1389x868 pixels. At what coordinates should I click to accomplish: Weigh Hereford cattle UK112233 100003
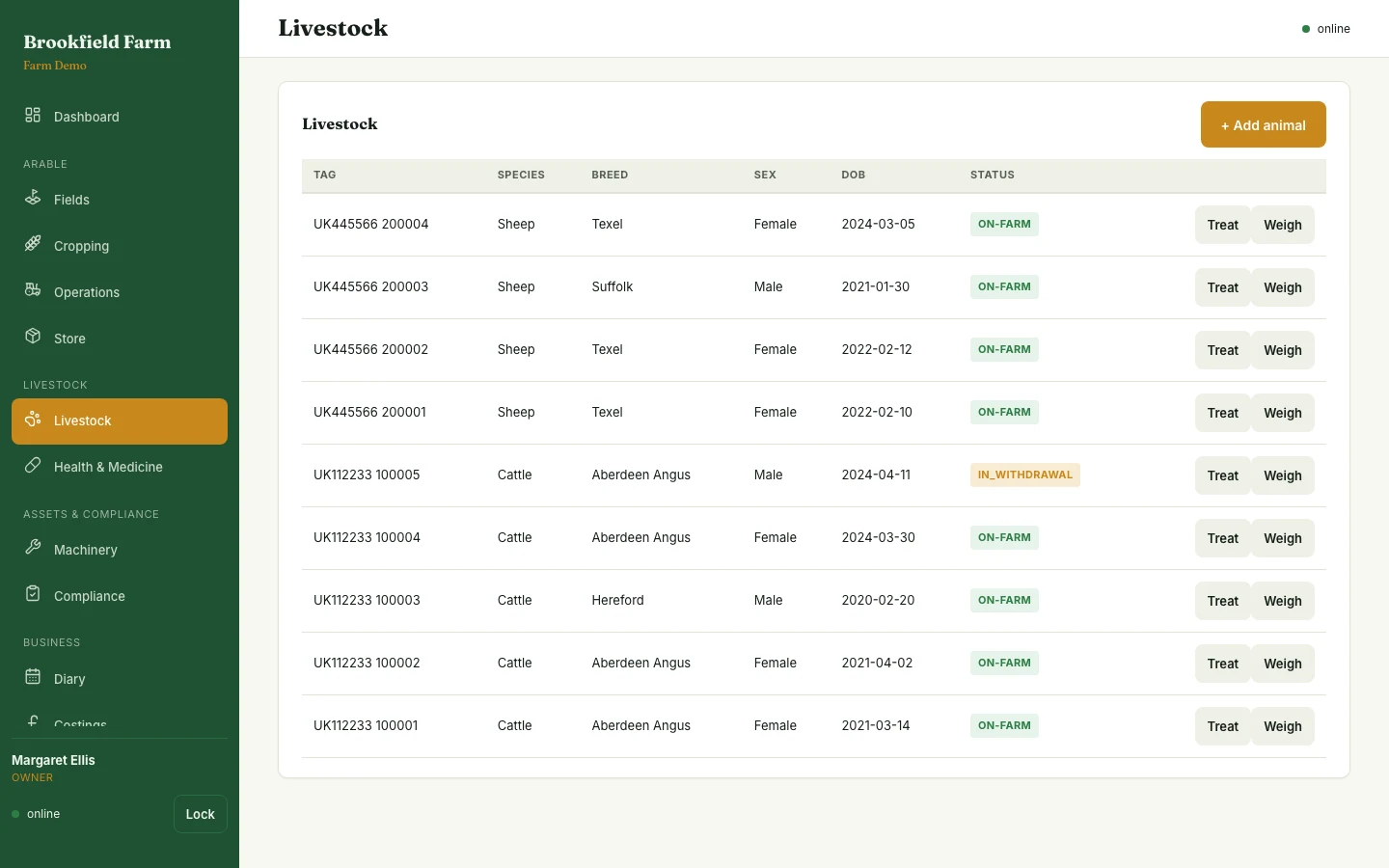1283,601
